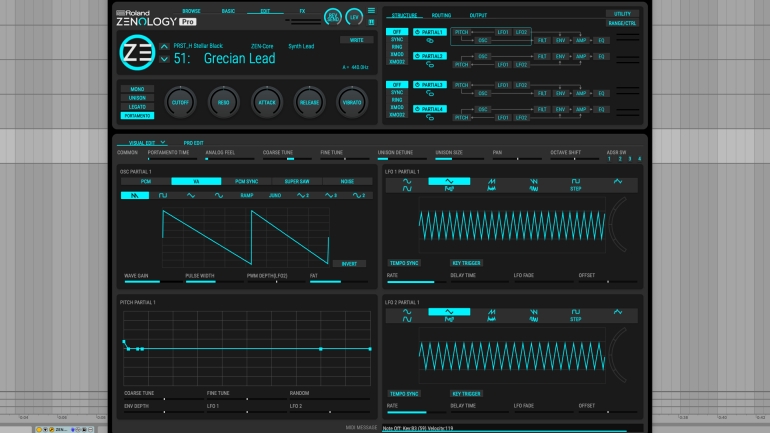
Task: Click the link icon under PARTIAL3
Action: click(x=430, y=93)
